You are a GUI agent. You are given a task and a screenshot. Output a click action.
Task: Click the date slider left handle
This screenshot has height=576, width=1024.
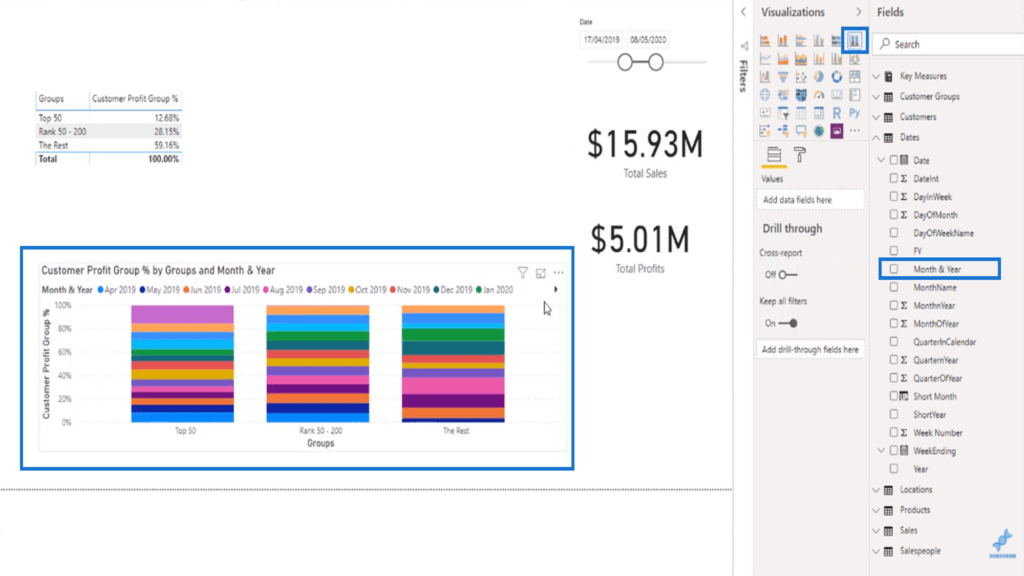click(x=625, y=62)
